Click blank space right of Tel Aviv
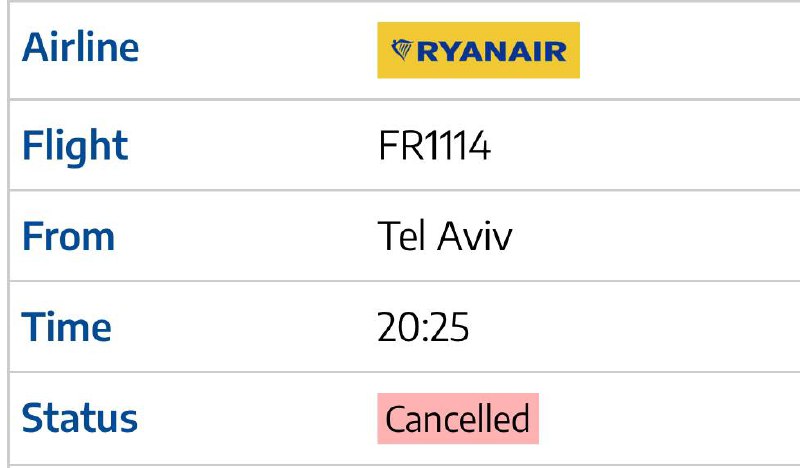800x468 pixels. [x=656, y=236]
